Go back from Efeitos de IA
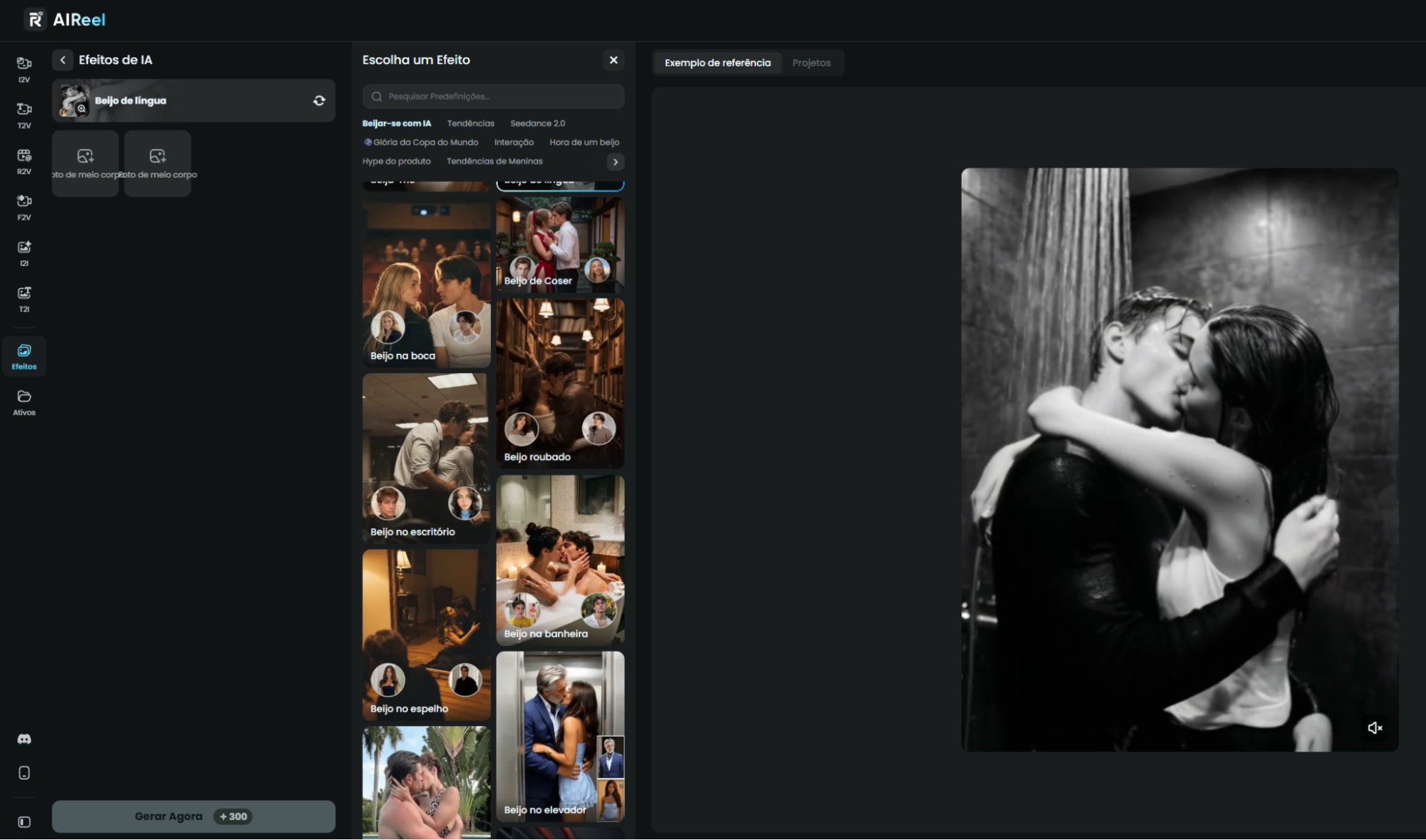This screenshot has width=1426, height=840. [x=63, y=60]
